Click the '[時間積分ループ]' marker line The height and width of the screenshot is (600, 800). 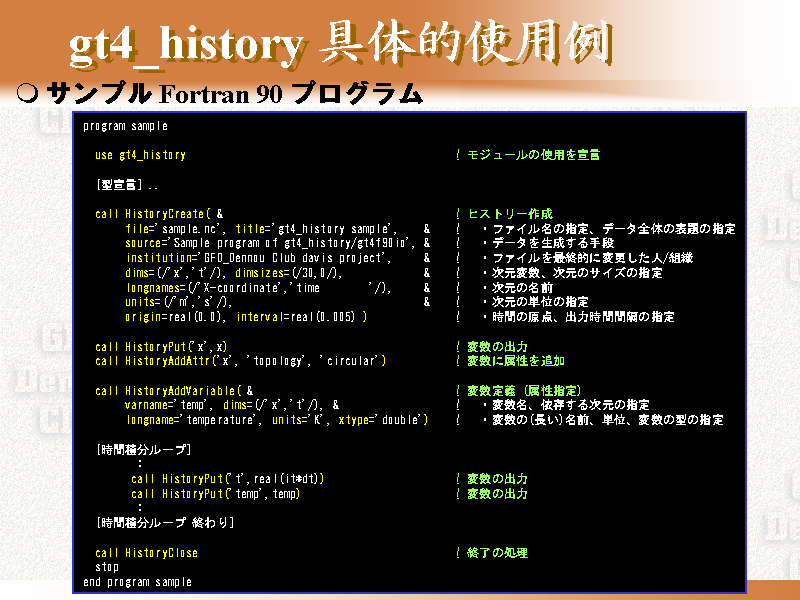(143, 449)
